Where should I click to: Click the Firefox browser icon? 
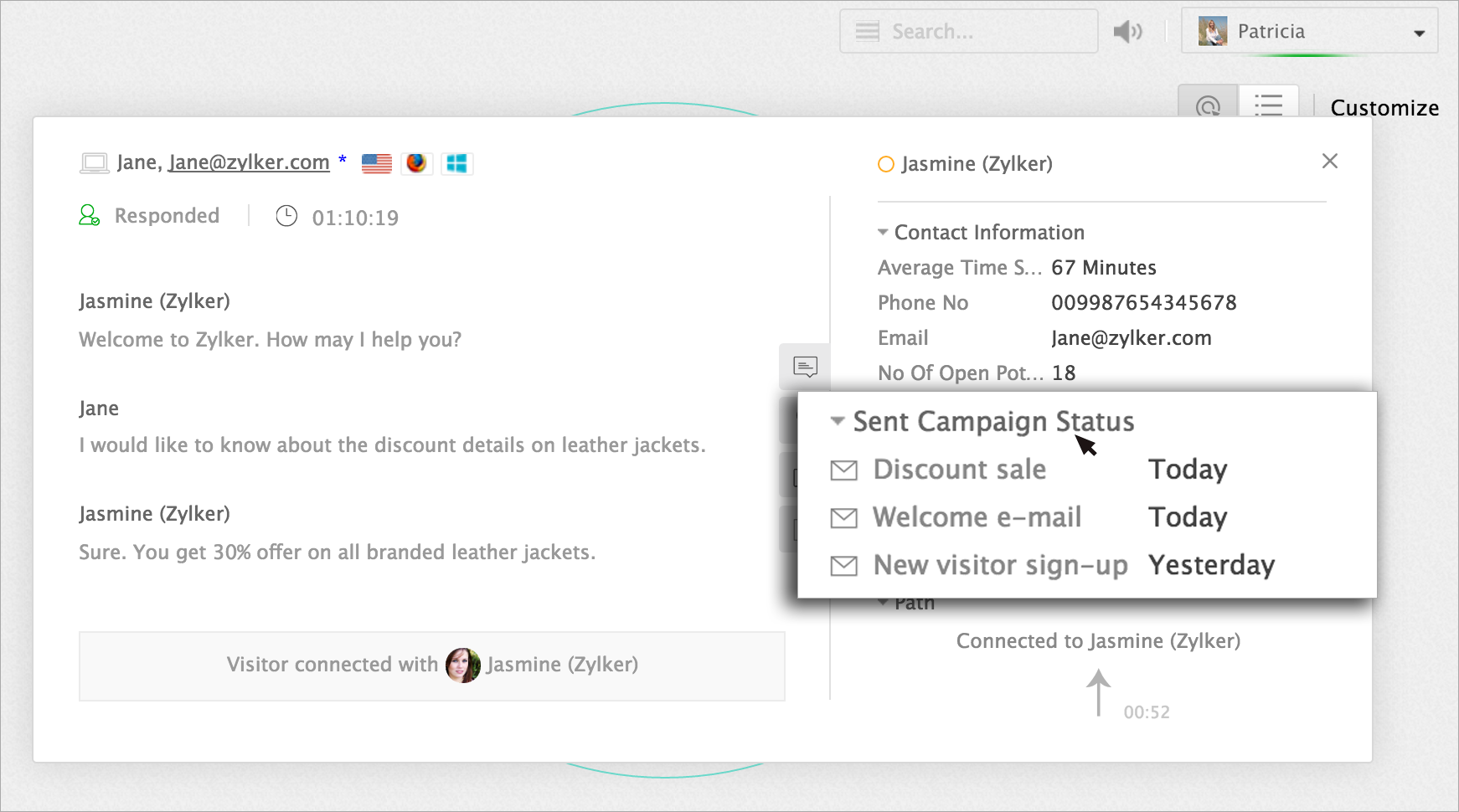tap(416, 162)
